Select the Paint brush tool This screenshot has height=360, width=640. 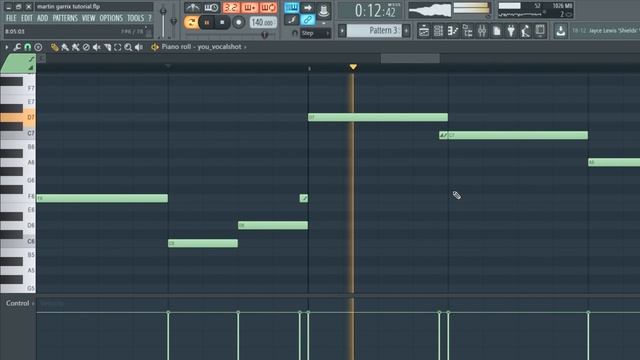(65, 47)
